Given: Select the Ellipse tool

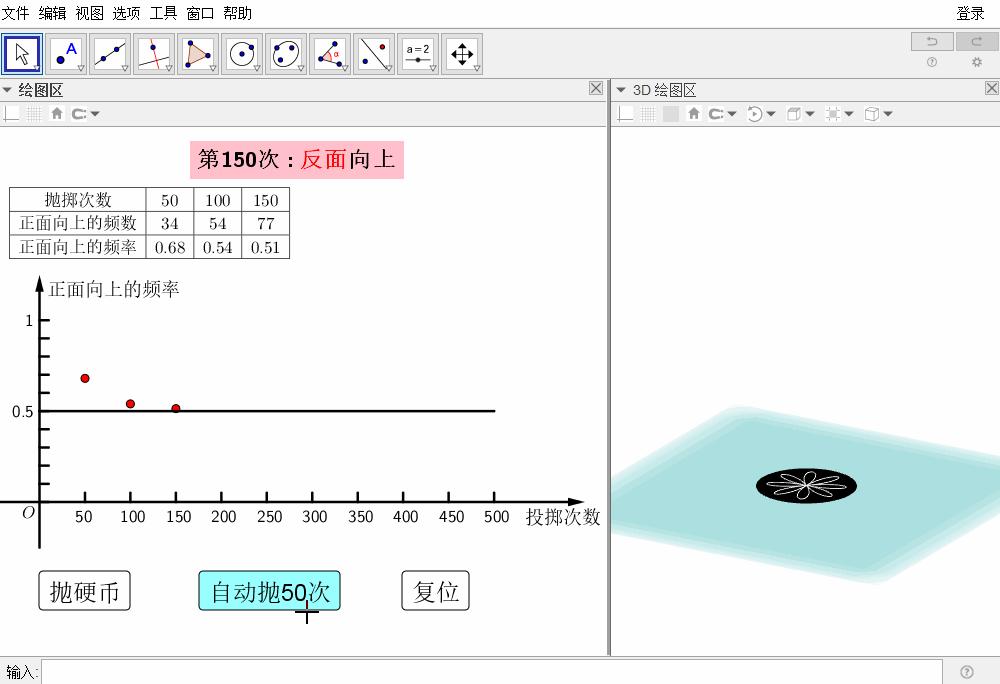Looking at the screenshot, I should [286, 54].
